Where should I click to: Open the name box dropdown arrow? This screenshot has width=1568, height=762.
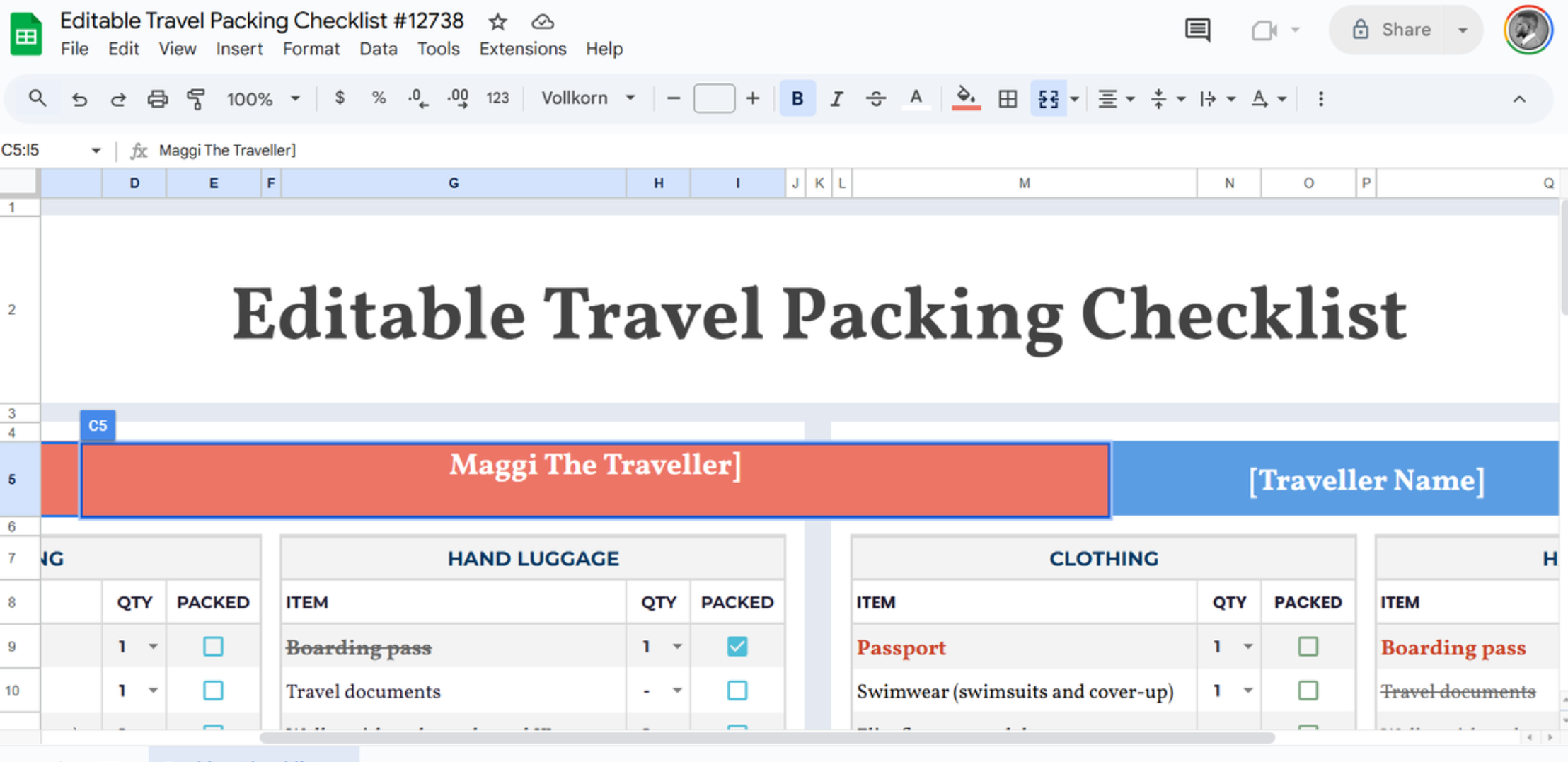[x=96, y=150]
